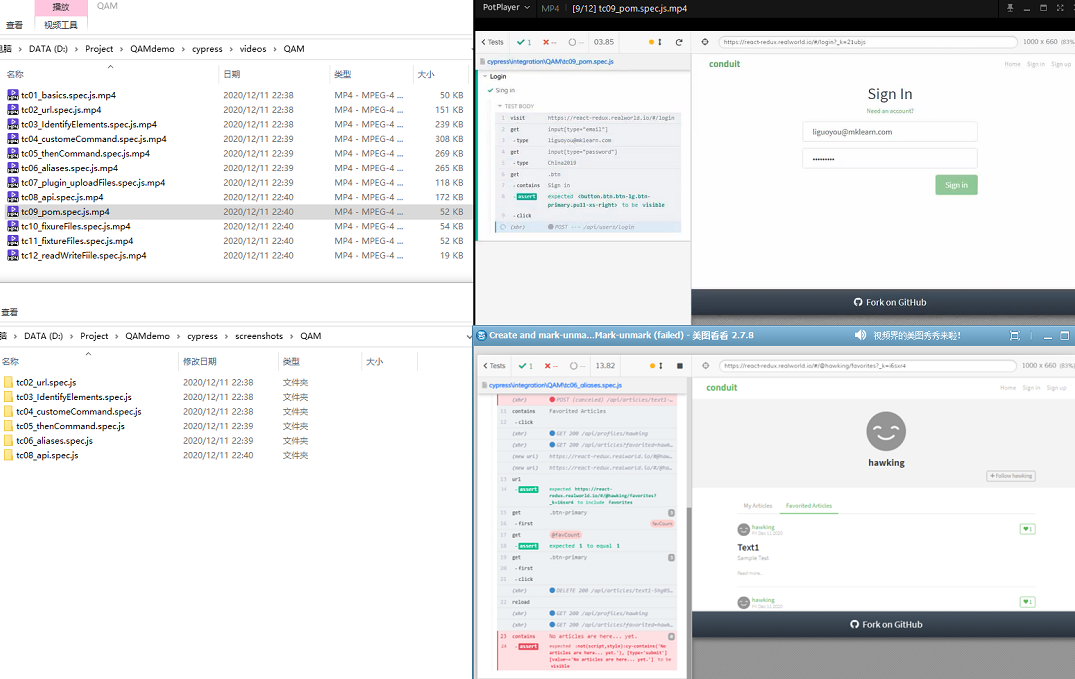Viewport: 1075px width, 679px height.
Task: Toggle auto-scrolling arrows in the upper Cypress runner
Action: (x=660, y=42)
